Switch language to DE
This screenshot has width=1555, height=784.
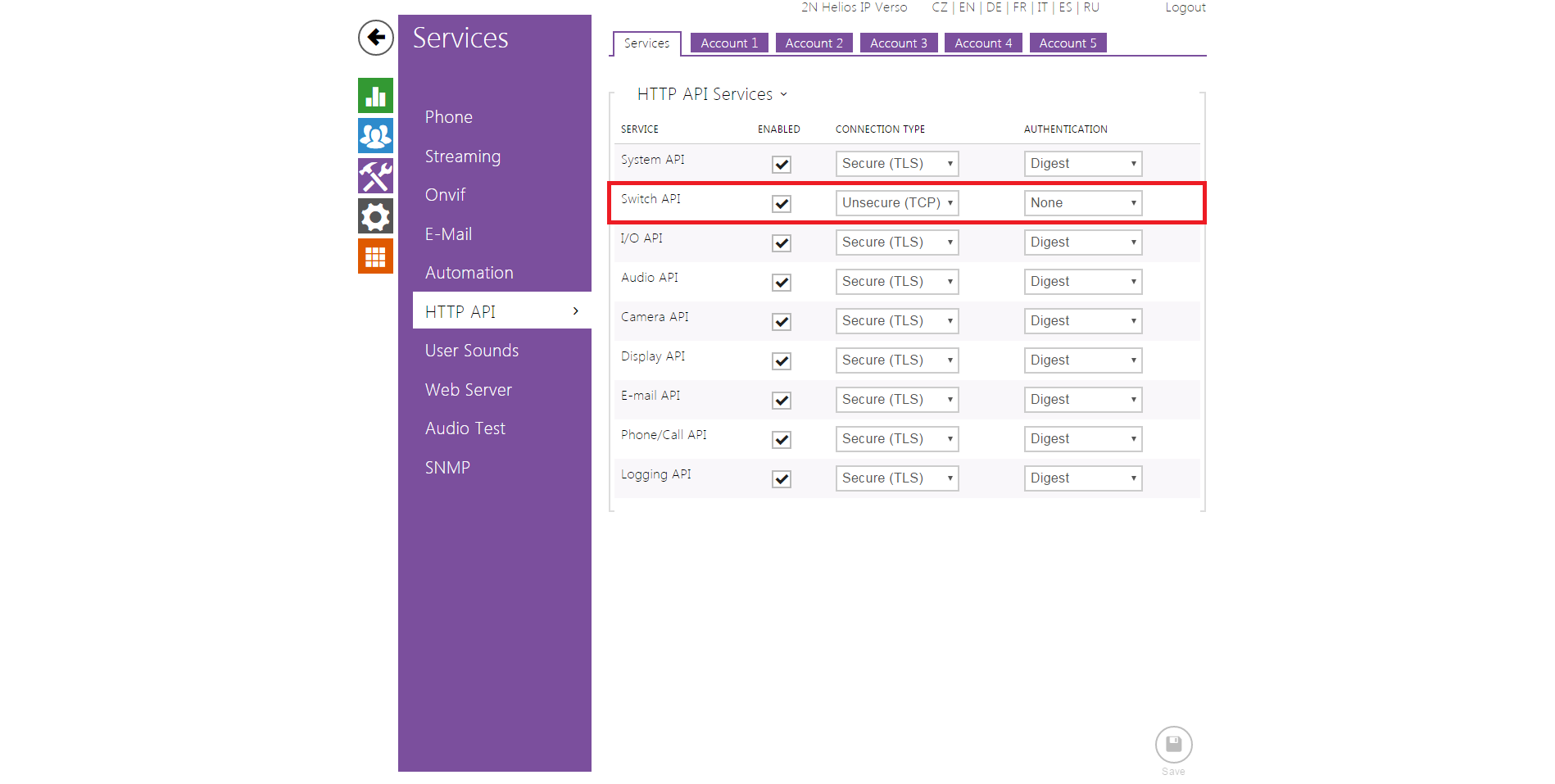click(x=994, y=7)
